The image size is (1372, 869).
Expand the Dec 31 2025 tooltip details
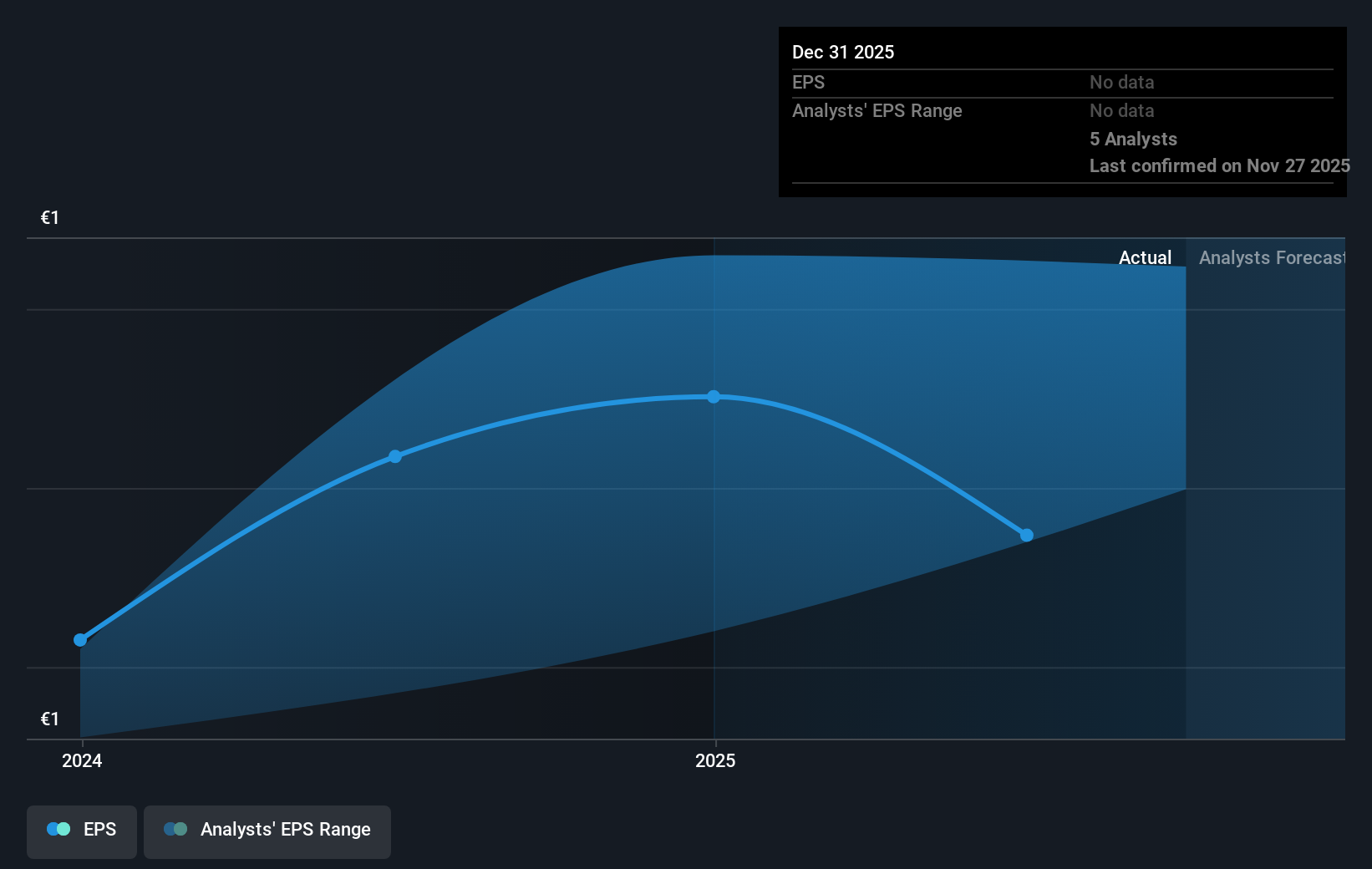point(843,52)
